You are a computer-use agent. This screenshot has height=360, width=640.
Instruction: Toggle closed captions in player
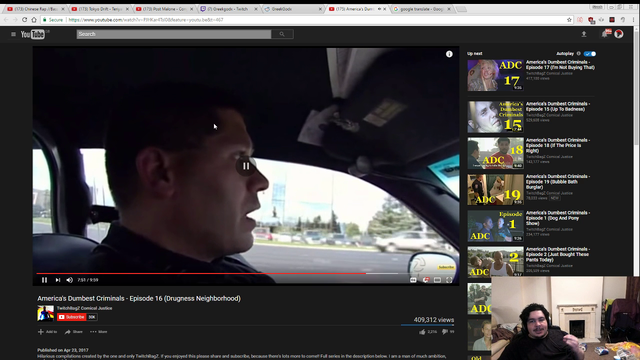coord(413,280)
